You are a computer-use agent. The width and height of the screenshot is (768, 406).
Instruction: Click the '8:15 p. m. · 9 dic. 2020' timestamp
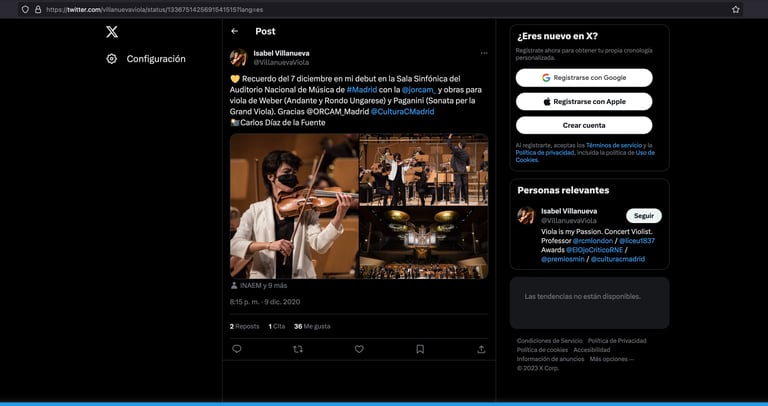coord(265,302)
